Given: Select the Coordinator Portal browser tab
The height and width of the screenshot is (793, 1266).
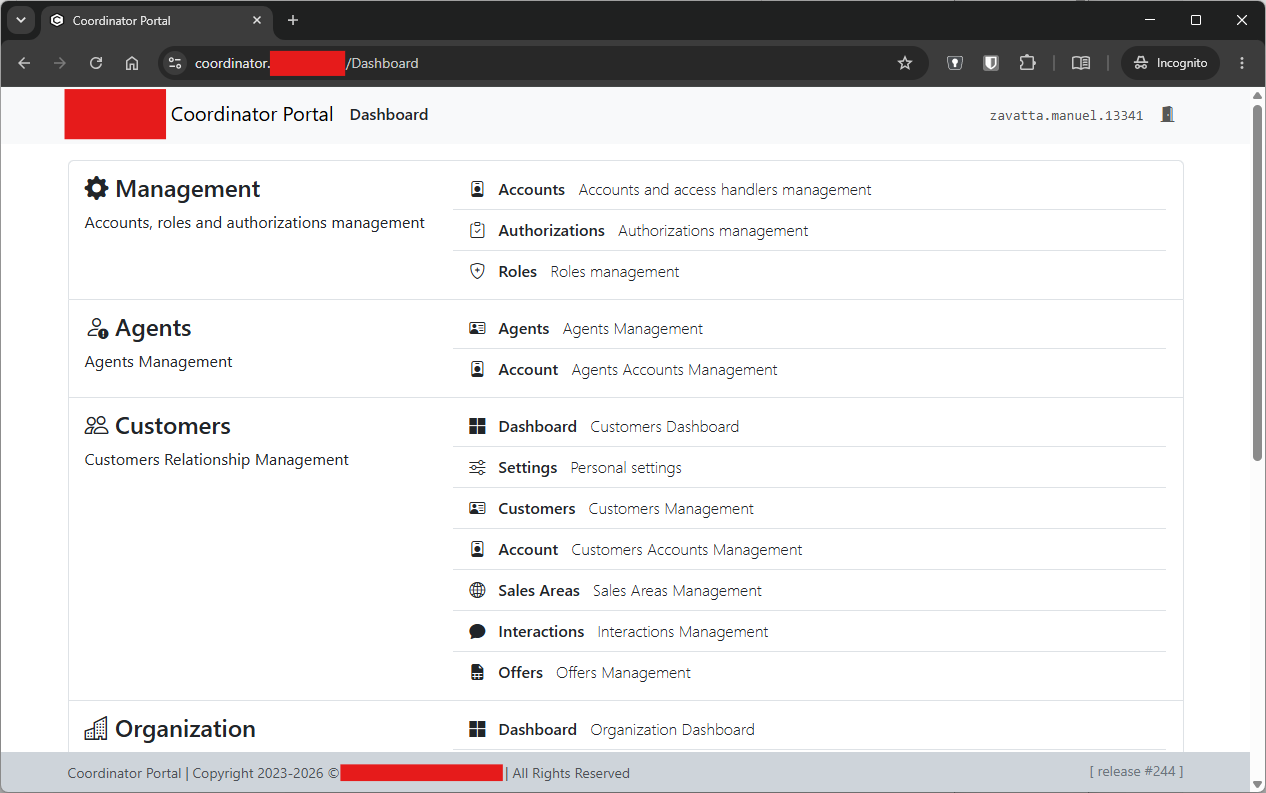Looking at the screenshot, I should (155, 20).
